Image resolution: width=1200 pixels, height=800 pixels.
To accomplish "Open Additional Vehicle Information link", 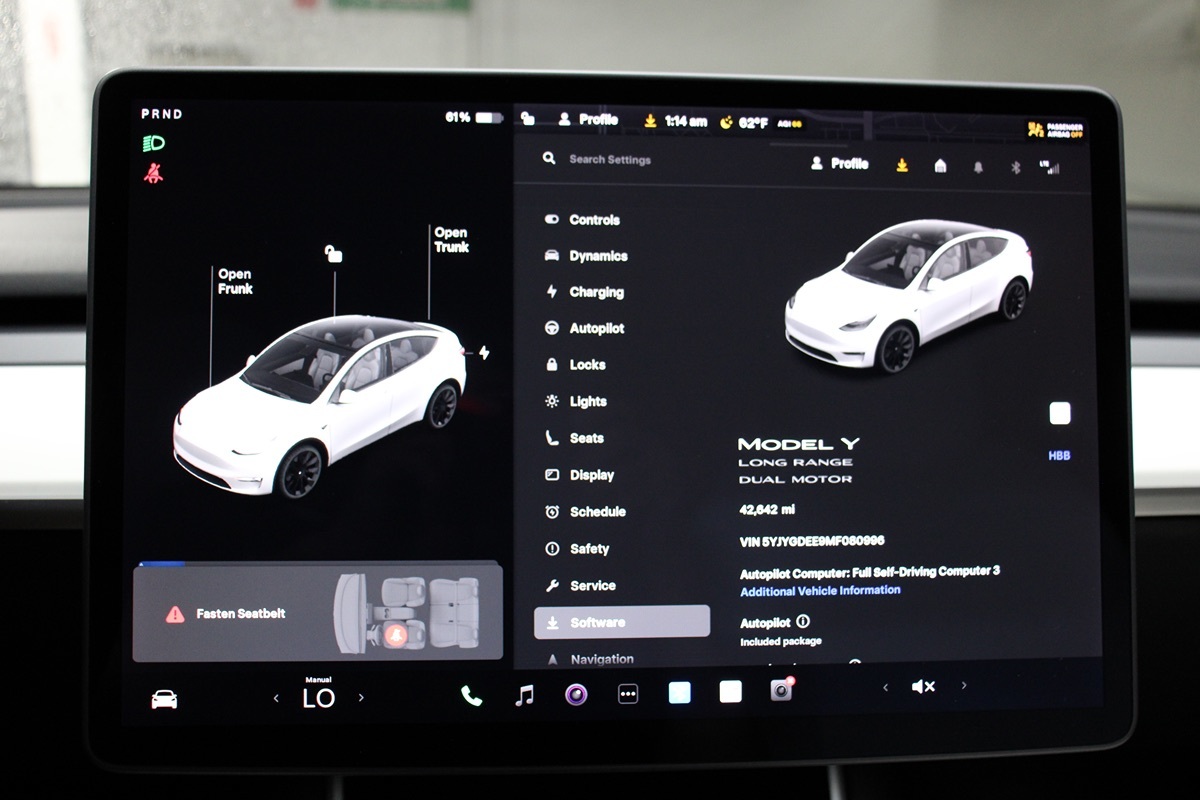I will tap(820, 591).
